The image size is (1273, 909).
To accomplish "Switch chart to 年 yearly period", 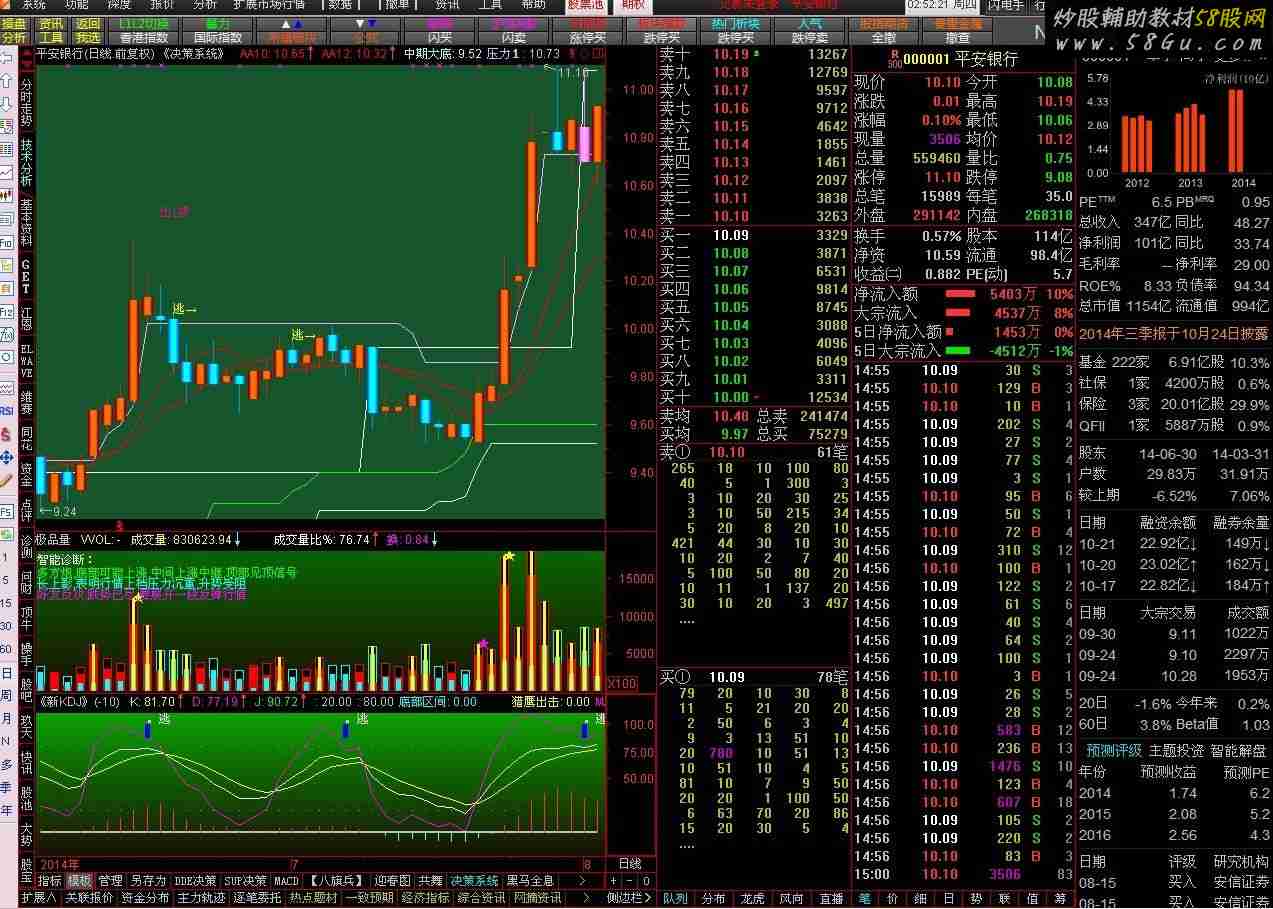I will pos(6,810).
